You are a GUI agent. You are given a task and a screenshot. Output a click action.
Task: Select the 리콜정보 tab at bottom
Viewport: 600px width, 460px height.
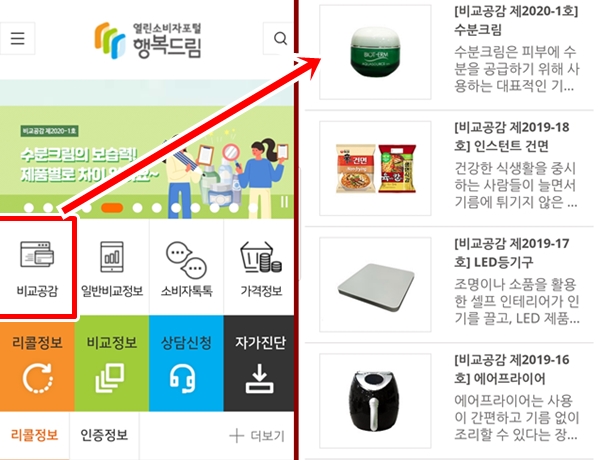coord(34,435)
